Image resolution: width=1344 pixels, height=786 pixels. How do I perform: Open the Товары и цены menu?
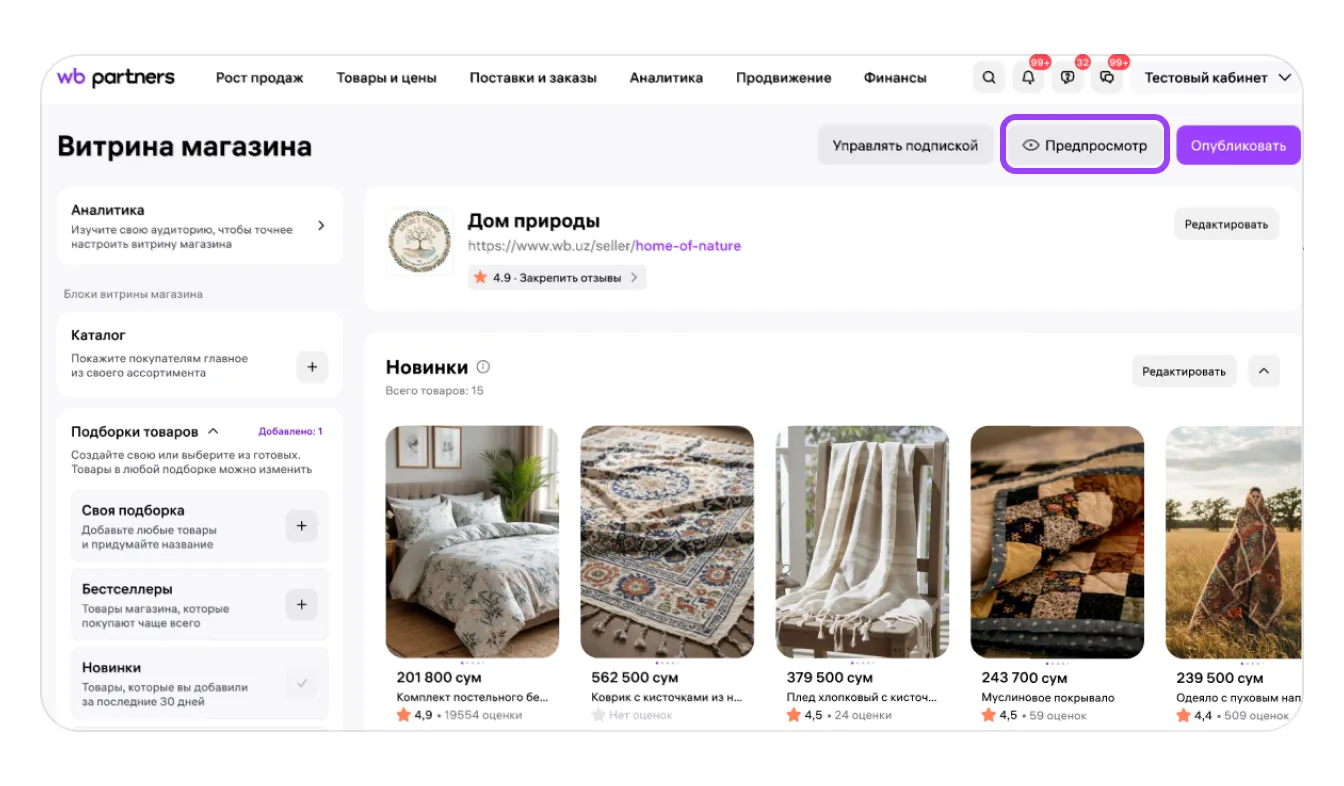click(x=386, y=78)
